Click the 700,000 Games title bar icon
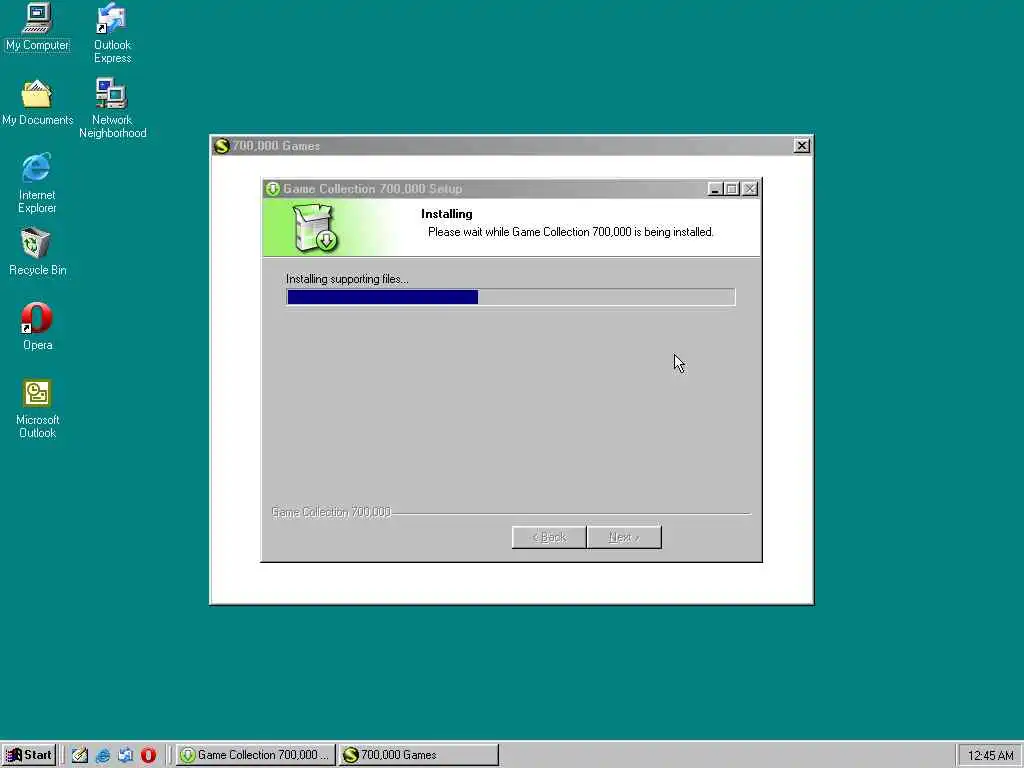Viewport: 1024px width, 768px height. point(222,146)
